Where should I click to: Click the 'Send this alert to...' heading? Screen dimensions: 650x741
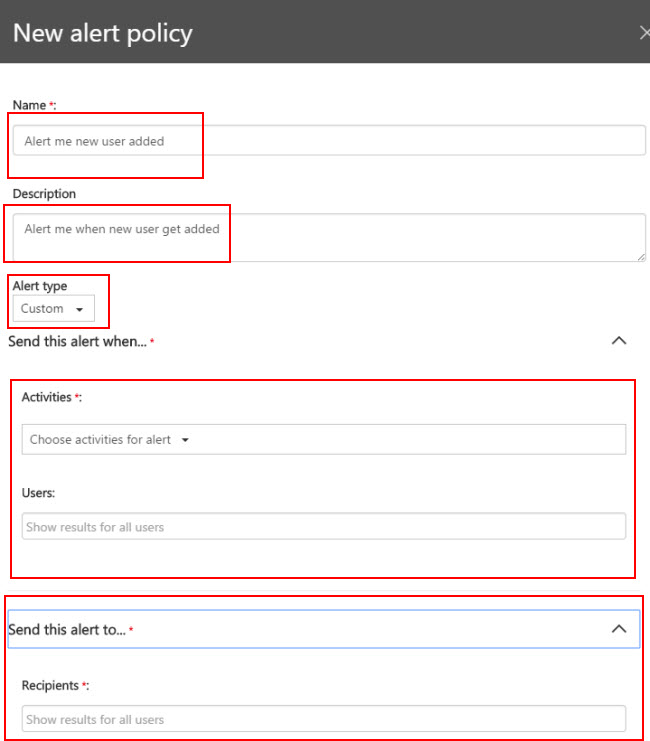(67, 630)
